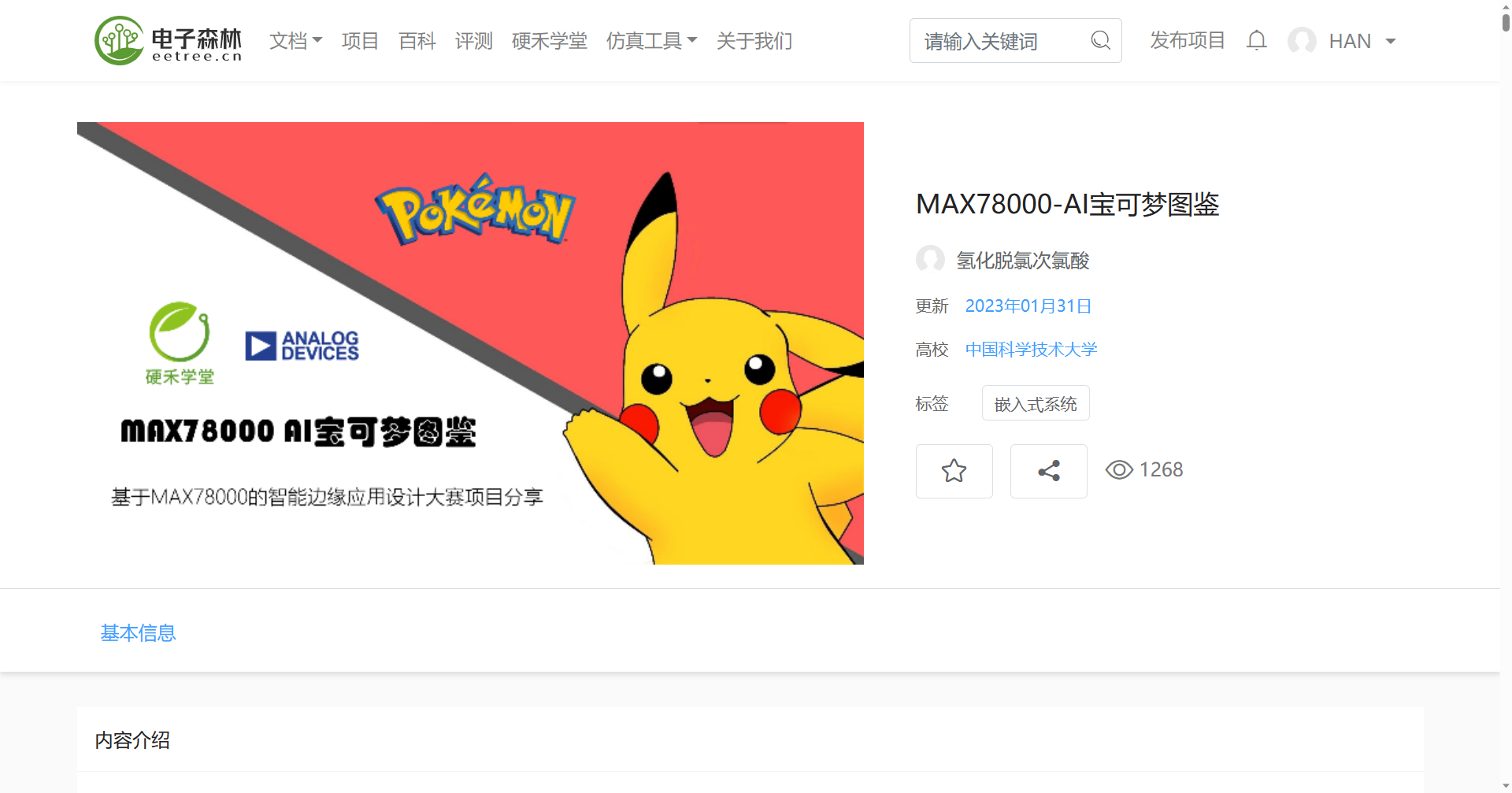Viewport: 1512px width, 793px height.
Task: Click 发布项目 link
Action: click(1187, 40)
